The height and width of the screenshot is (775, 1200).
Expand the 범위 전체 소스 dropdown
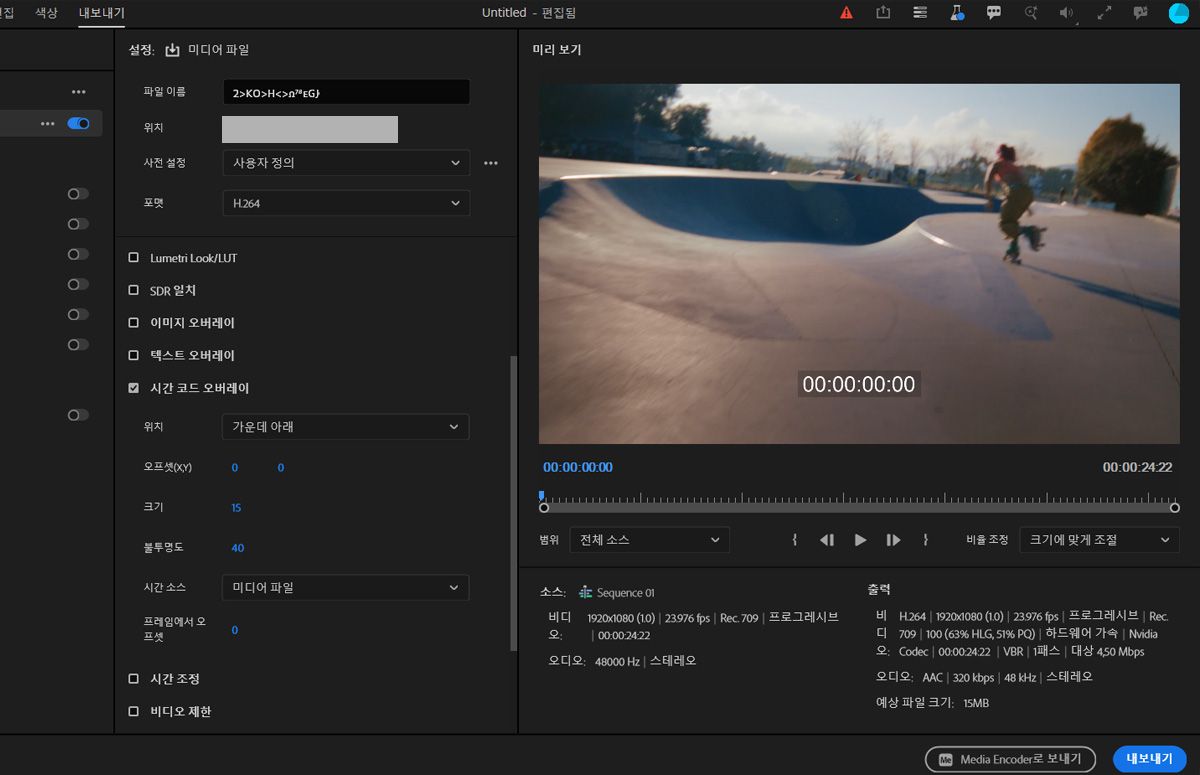click(649, 540)
